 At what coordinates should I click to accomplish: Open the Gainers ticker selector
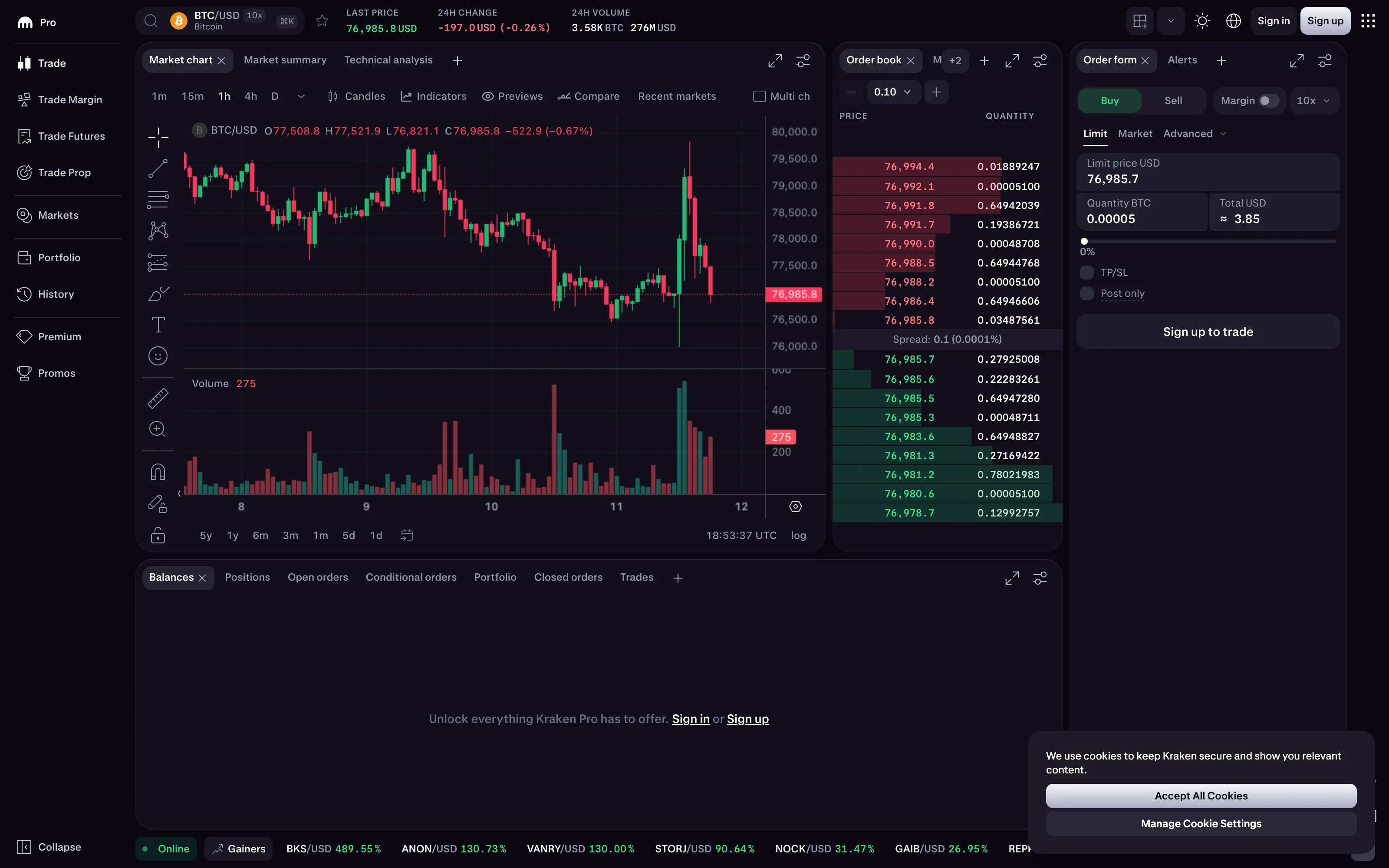tap(238, 848)
